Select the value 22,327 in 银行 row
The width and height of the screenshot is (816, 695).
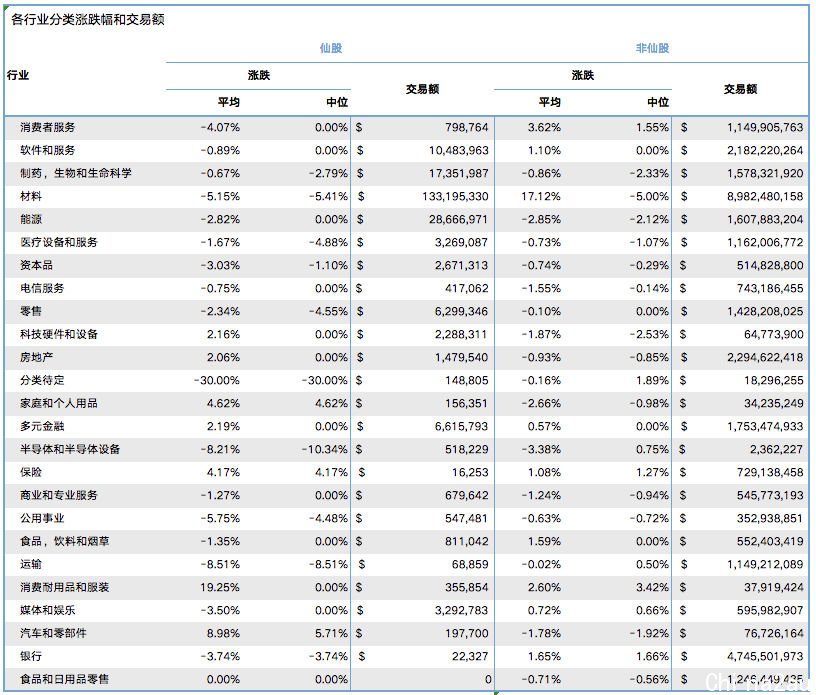(470, 656)
